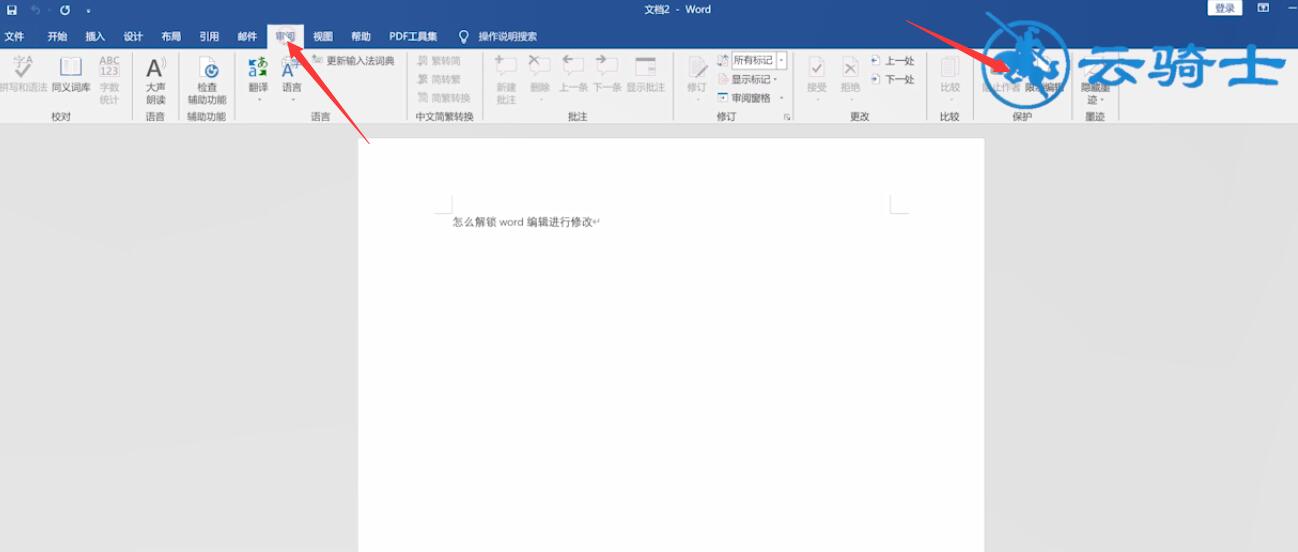Click 新建批注 new comment icon

[506, 80]
